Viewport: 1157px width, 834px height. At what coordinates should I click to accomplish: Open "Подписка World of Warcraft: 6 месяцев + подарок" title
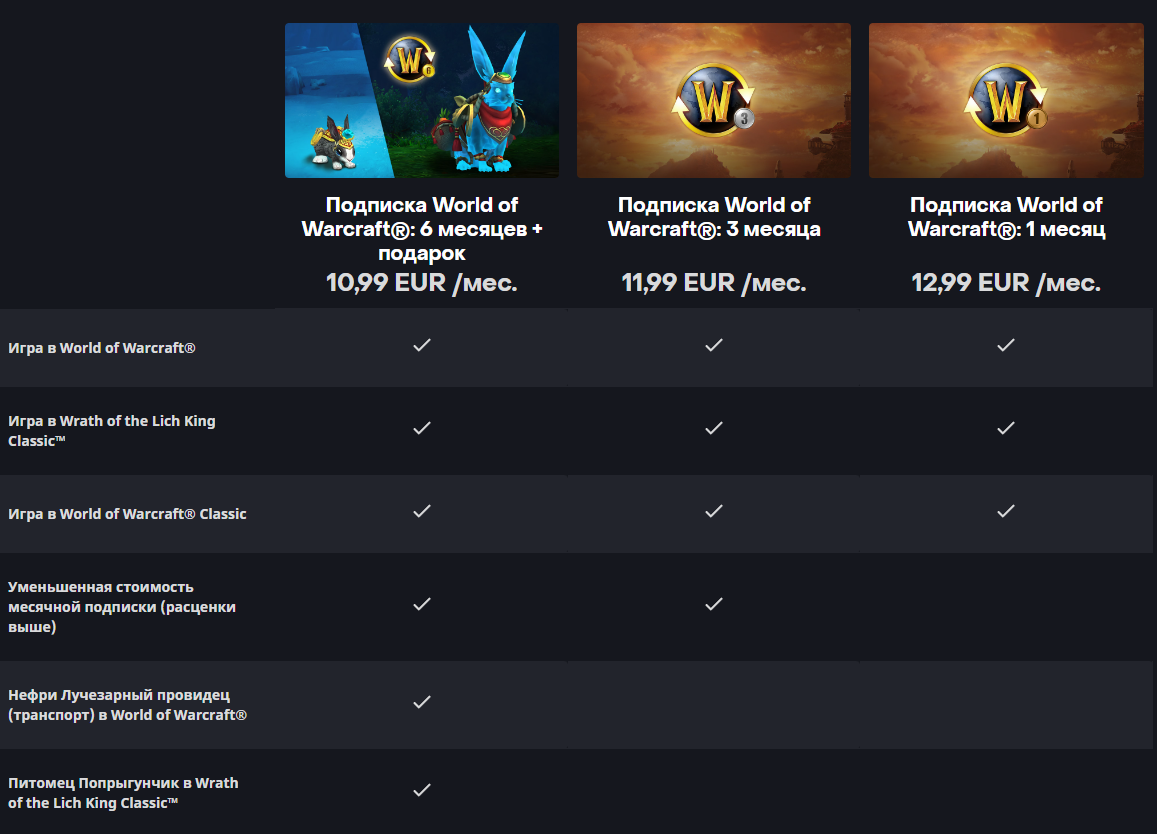(421, 229)
